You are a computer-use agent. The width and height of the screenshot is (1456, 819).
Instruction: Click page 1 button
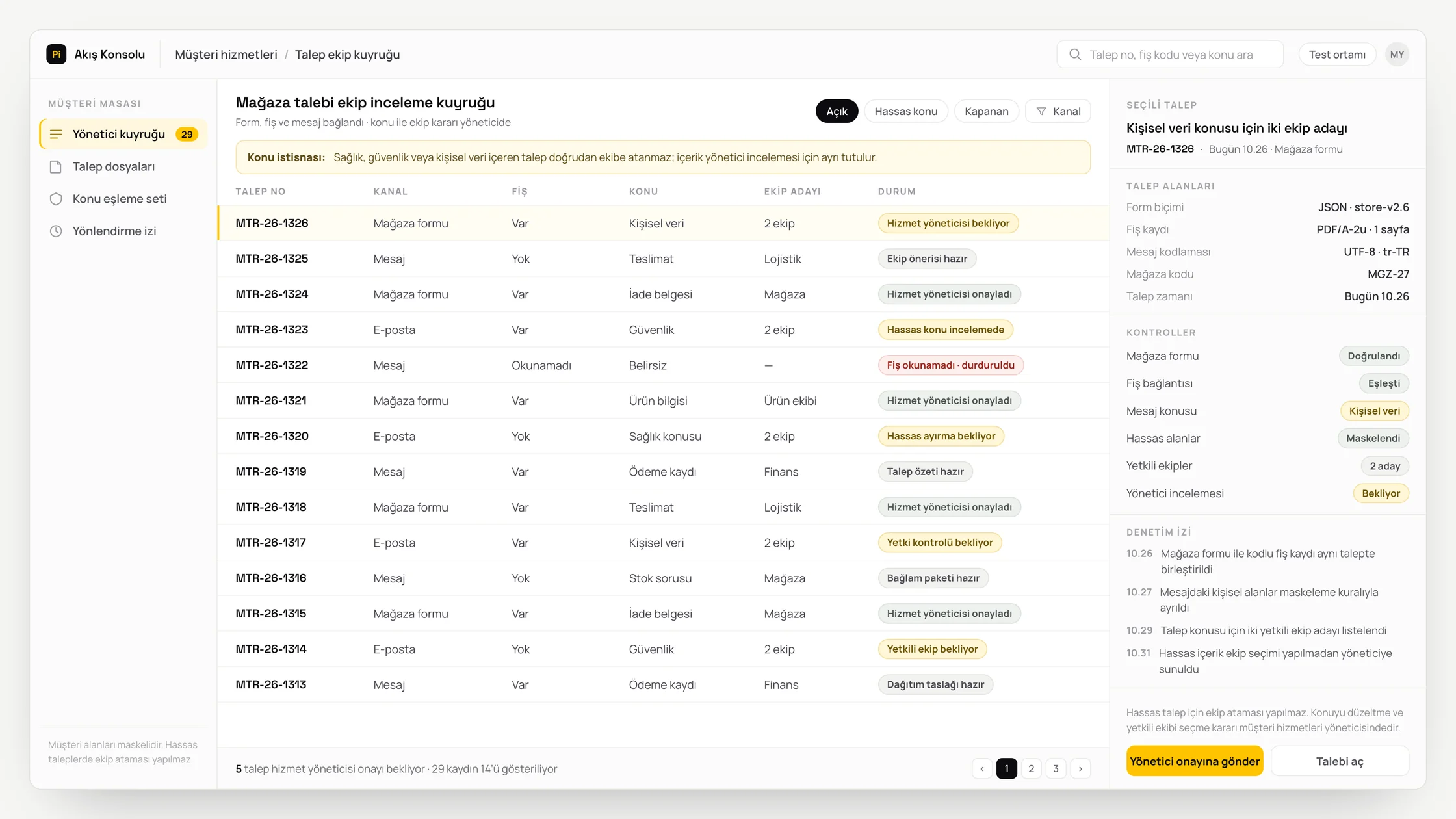click(1007, 769)
